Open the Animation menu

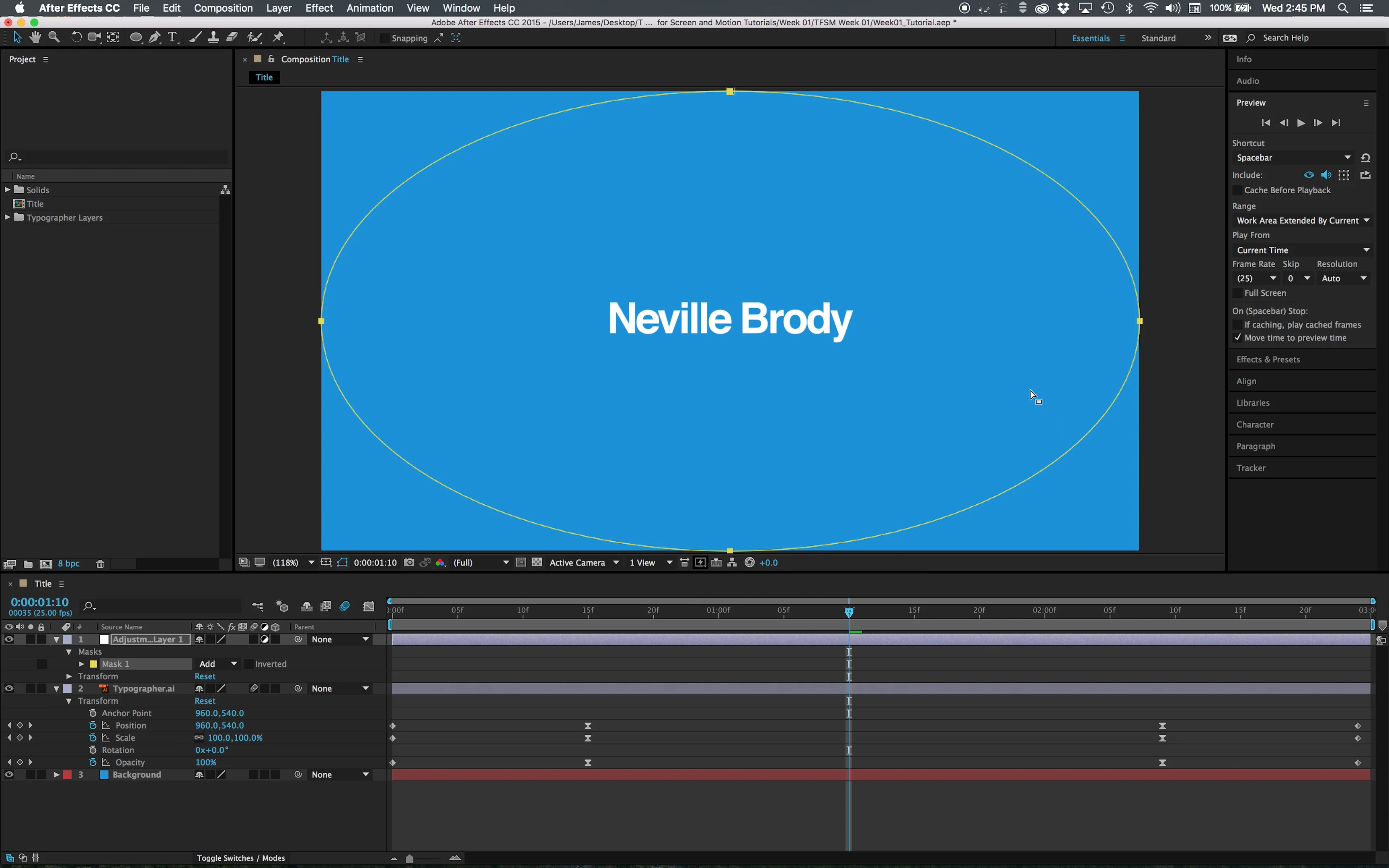(x=370, y=8)
